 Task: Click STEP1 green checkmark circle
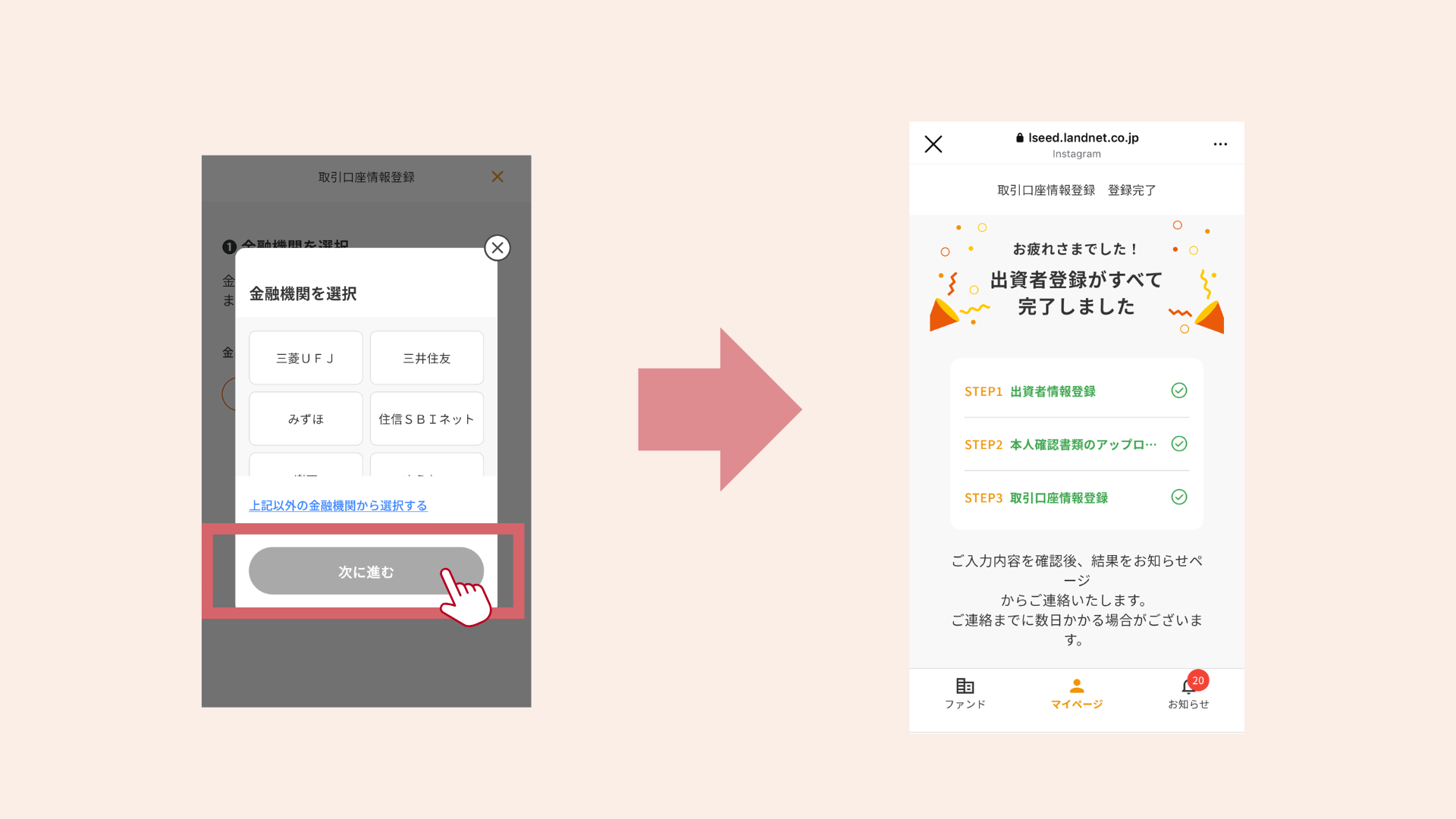coord(1179,391)
